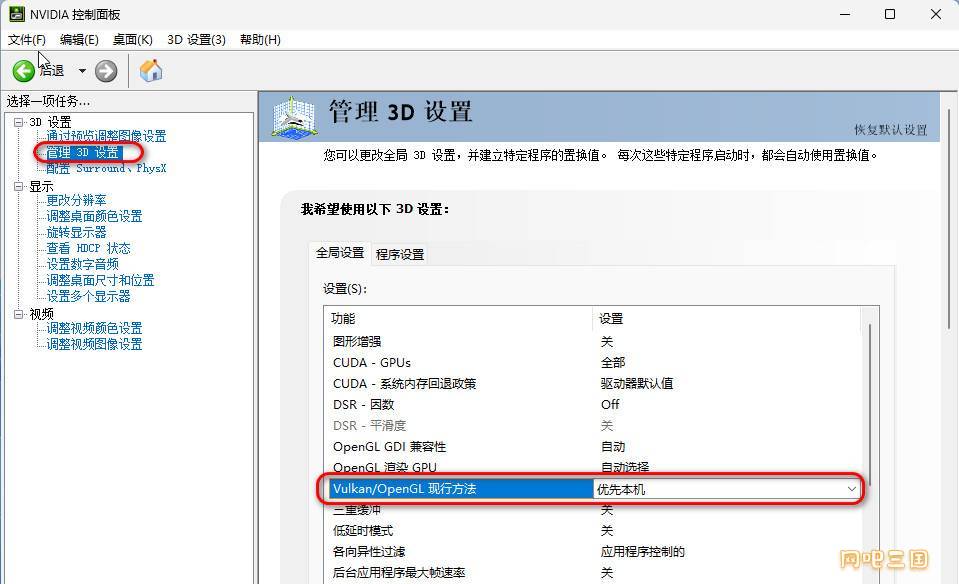Select 更改分辨率 in task tree
Viewport: 959px width, 584px height.
click(x=76, y=200)
